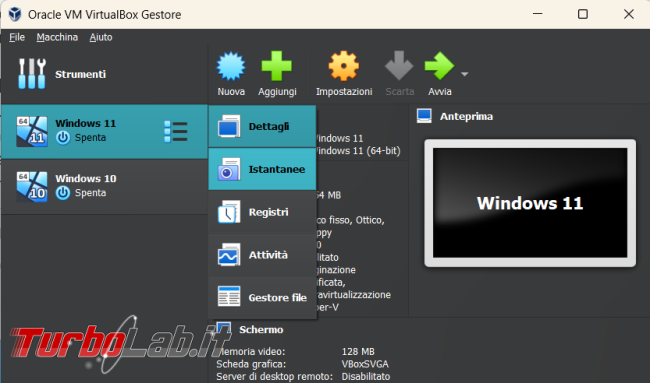Open the File menu

pos(17,37)
